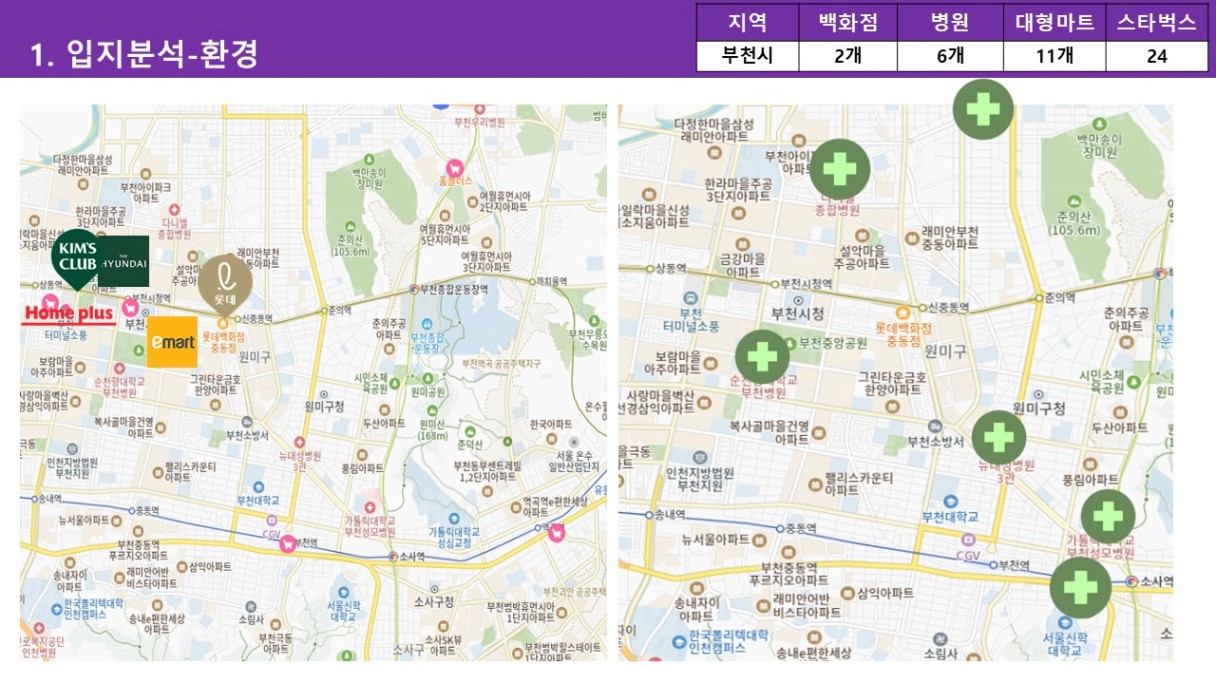Click the 부천종합운동장역 station marker
The image size is (1216, 684).
point(413,289)
